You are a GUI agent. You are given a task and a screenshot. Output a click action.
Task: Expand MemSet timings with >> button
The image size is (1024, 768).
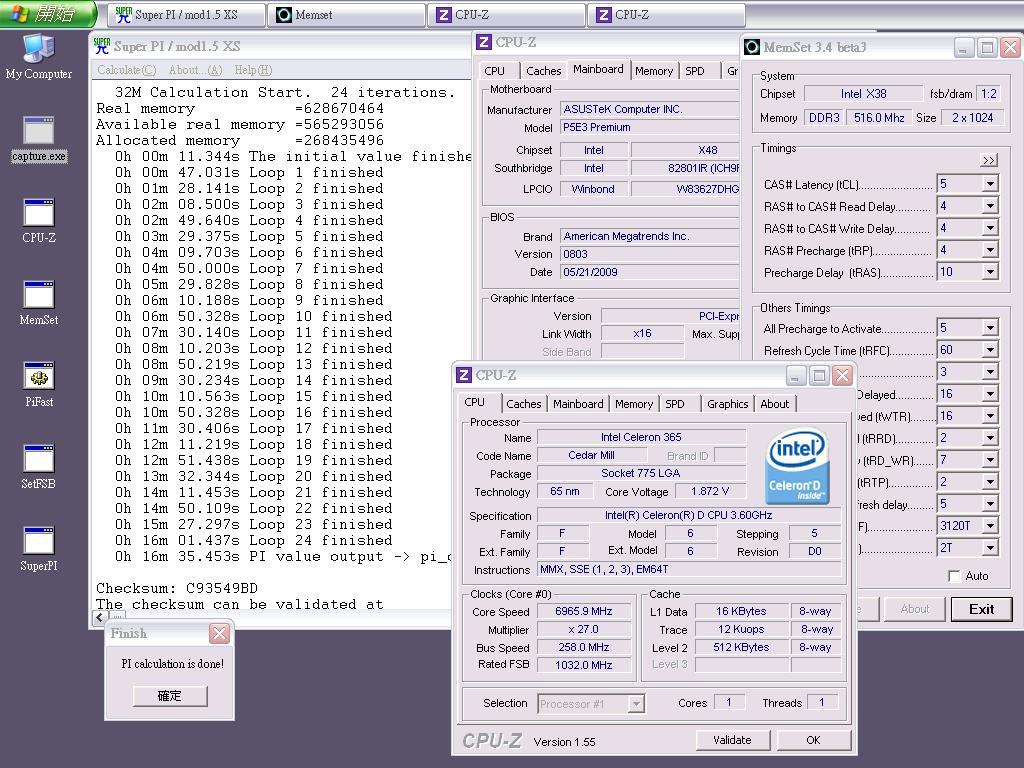(989, 160)
